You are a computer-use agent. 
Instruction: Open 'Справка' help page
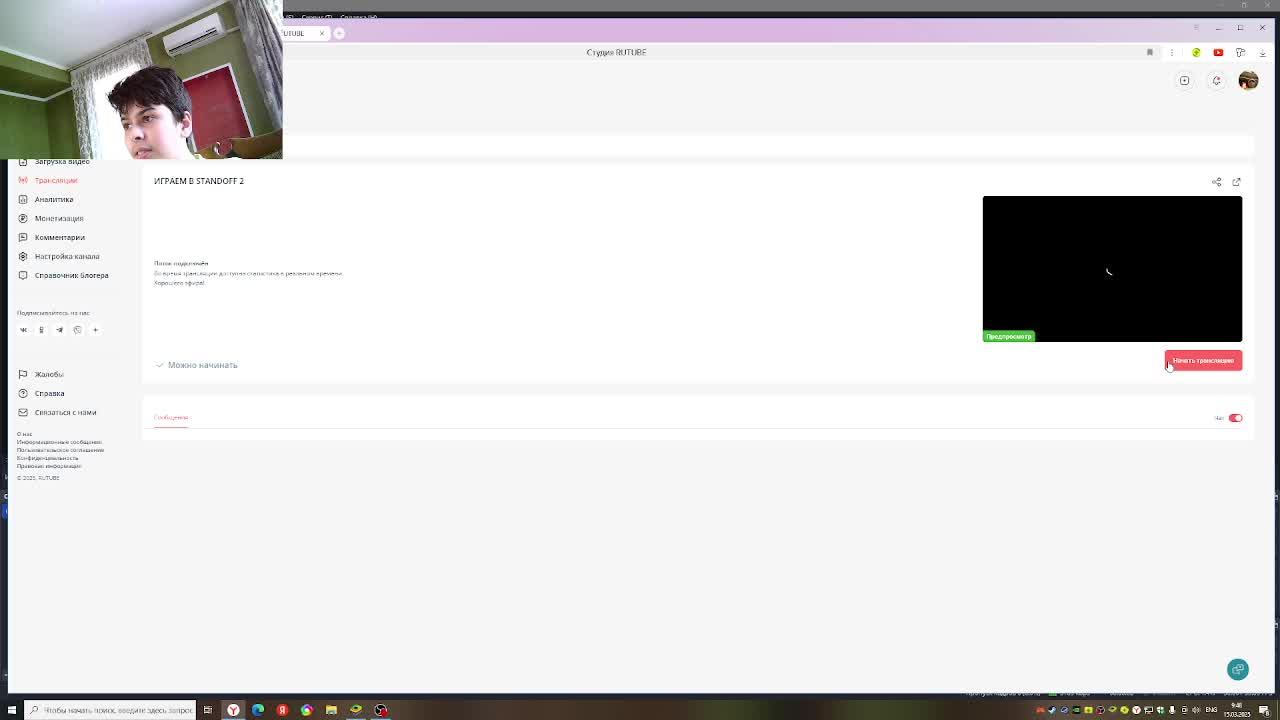49,393
